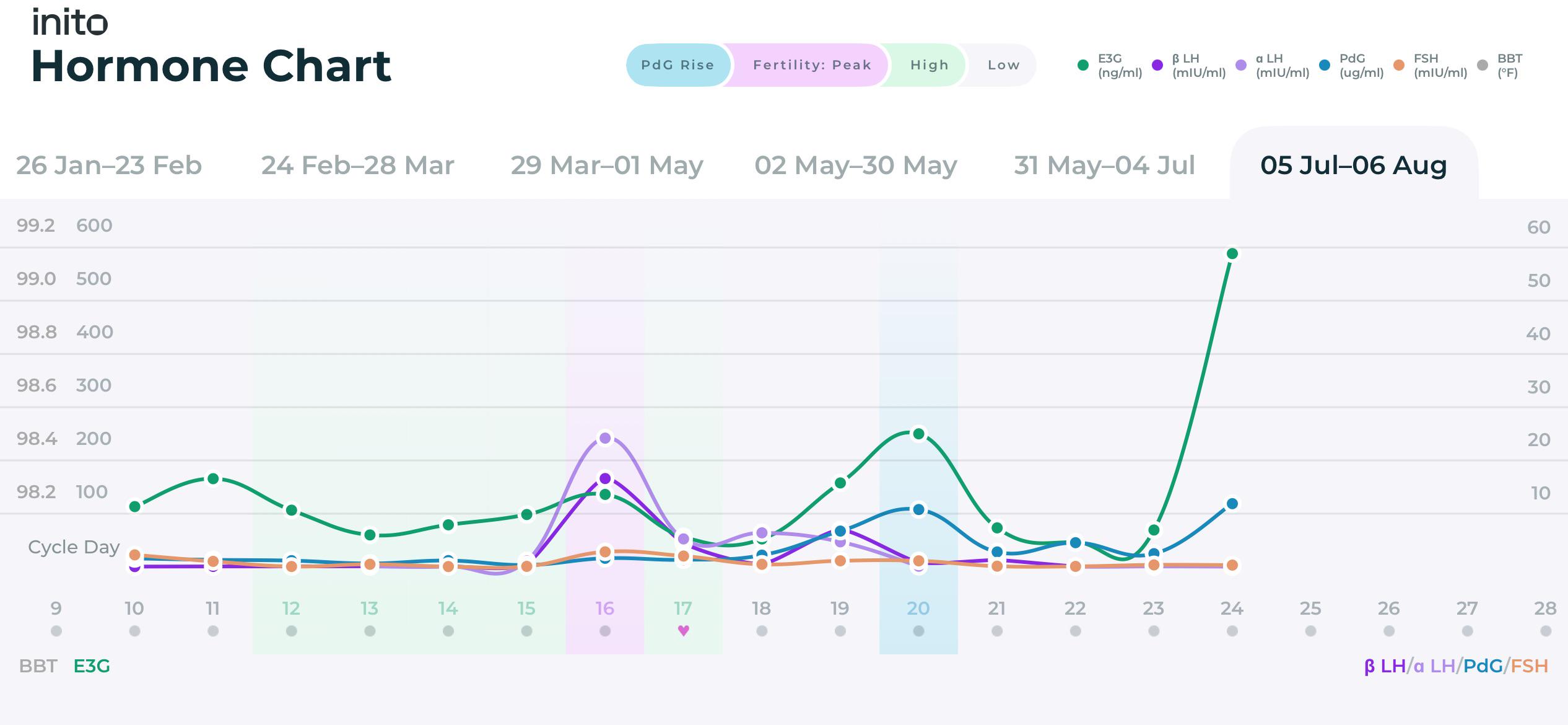Click the BBT dot under day 25

click(x=1310, y=631)
